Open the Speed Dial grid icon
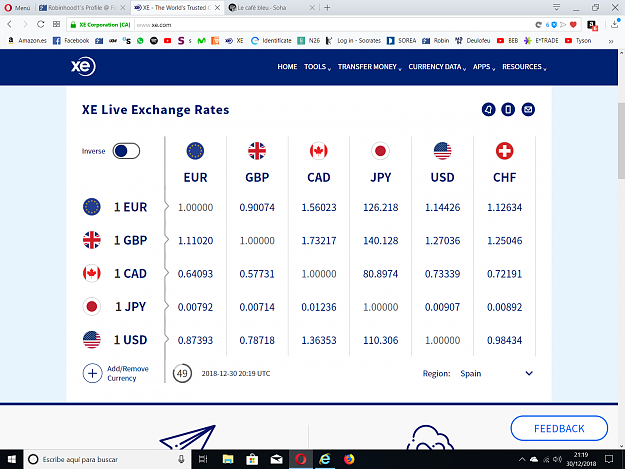The image size is (625, 469). [x=57, y=24]
